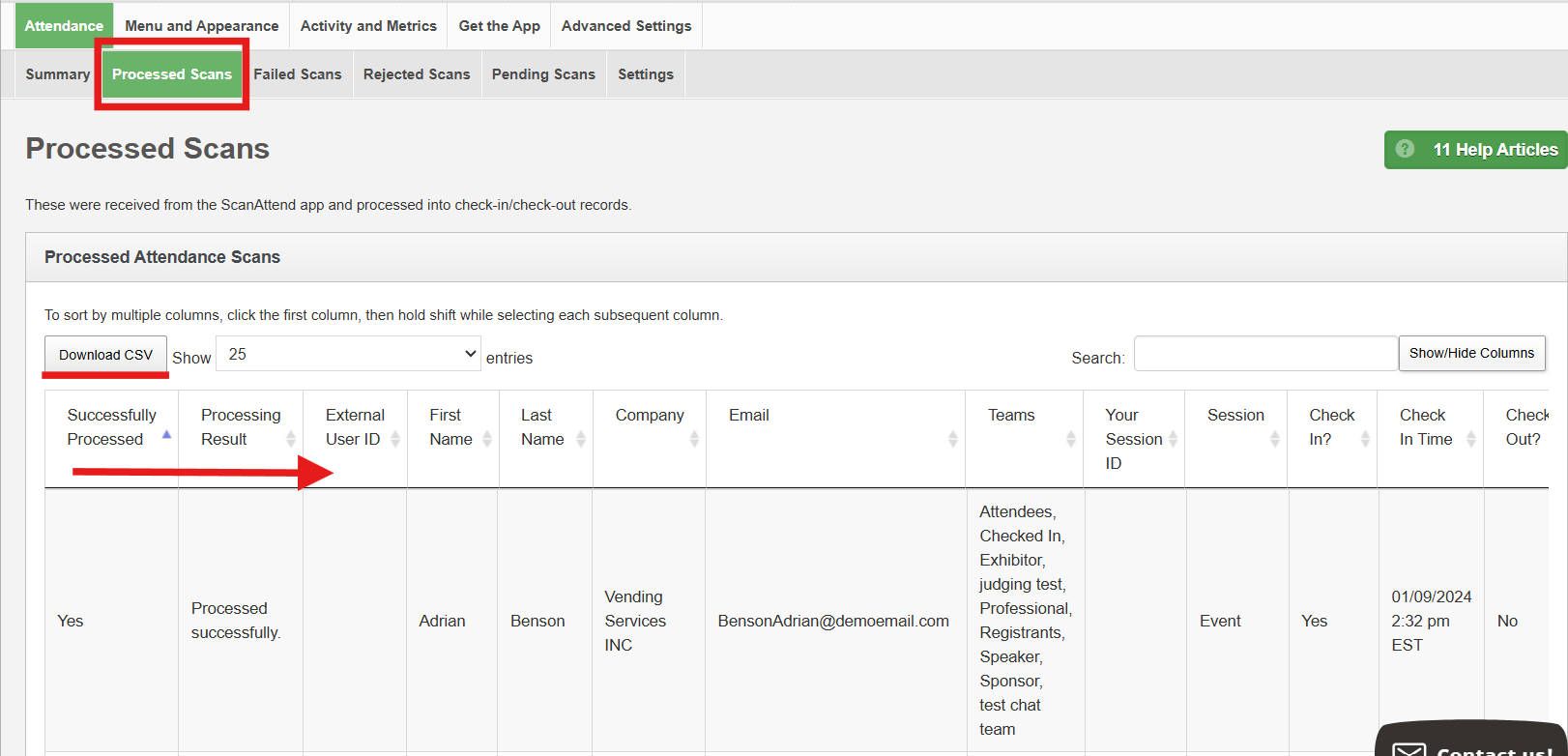Image resolution: width=1568 pixels, height=756 pixels.
Task: Sort table by Company column header
Action: pyautogui.click(x=649, y=416)
